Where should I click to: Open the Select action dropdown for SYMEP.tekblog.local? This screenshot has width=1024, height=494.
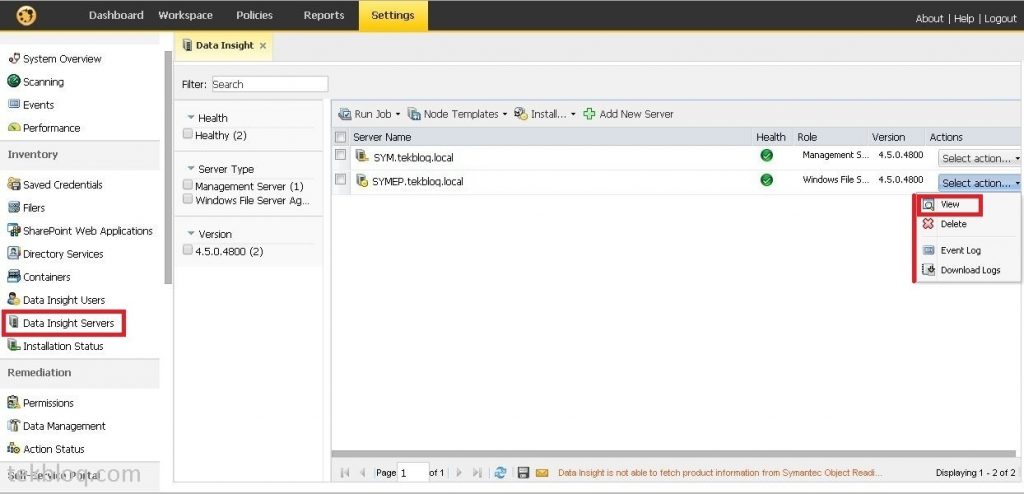[x=980, y=183]
